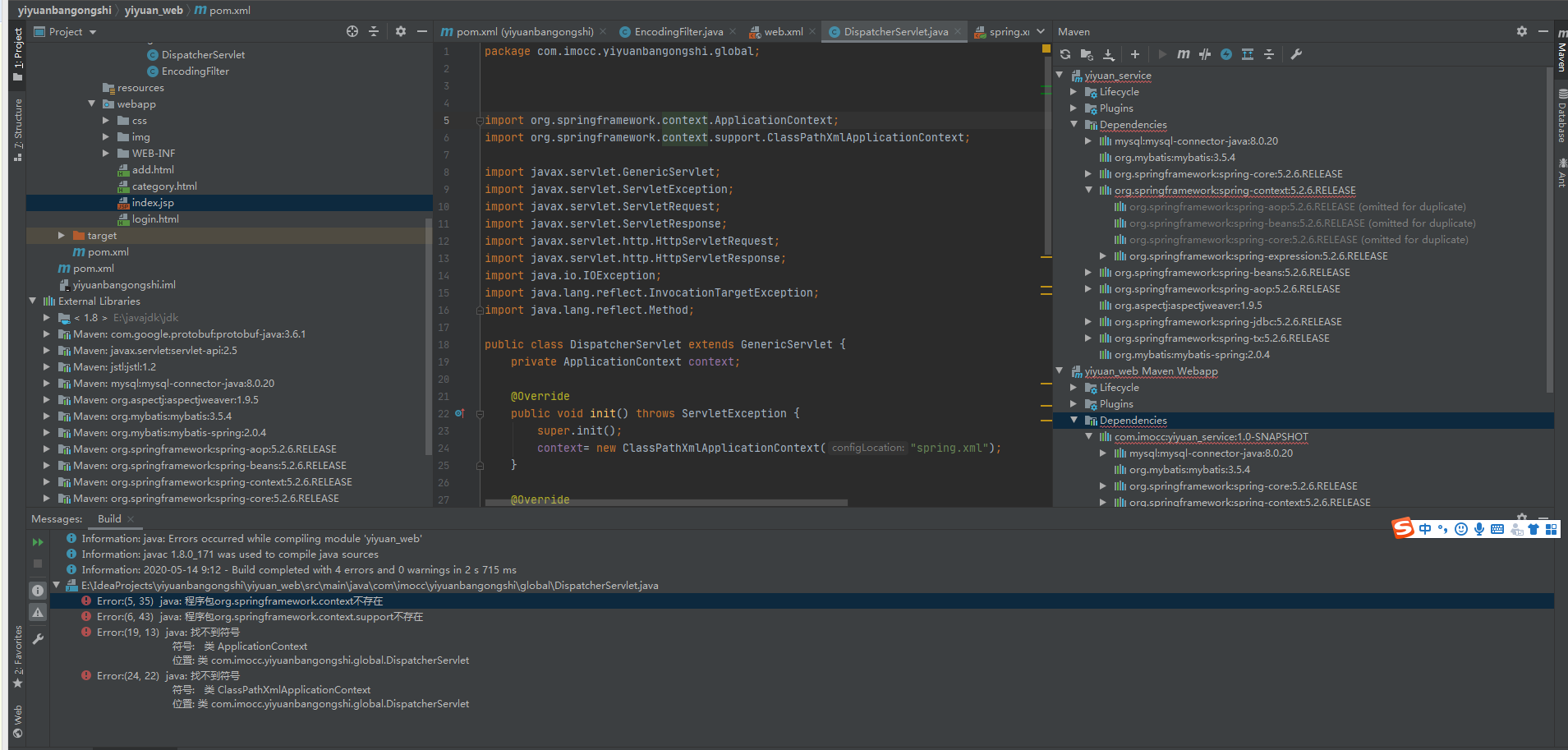Open Maven Settings wrench icon
Image resolution: width=1568 pixels, height=750 pixels.
[x=1296, y=54]
